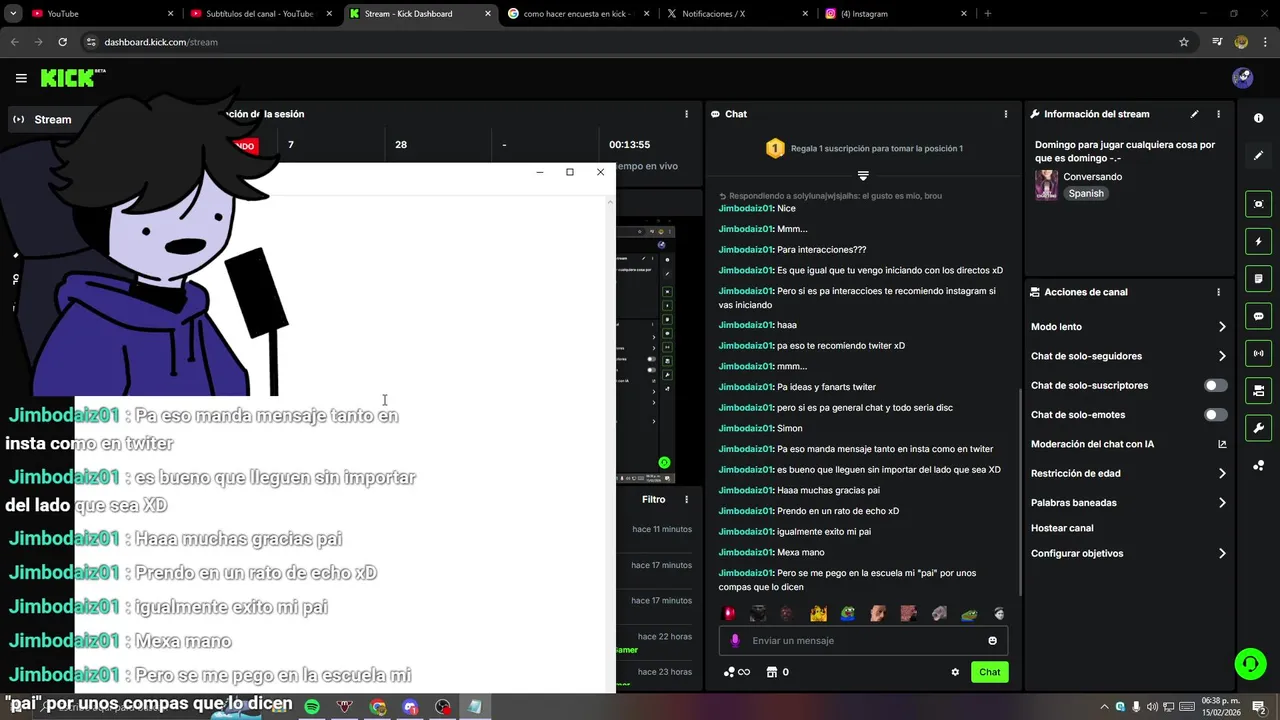Enable Chat de solo-emotes toggle
Image resolution: width=1280 pixels, height=720 pixels.
click(x=1215, y=415)
